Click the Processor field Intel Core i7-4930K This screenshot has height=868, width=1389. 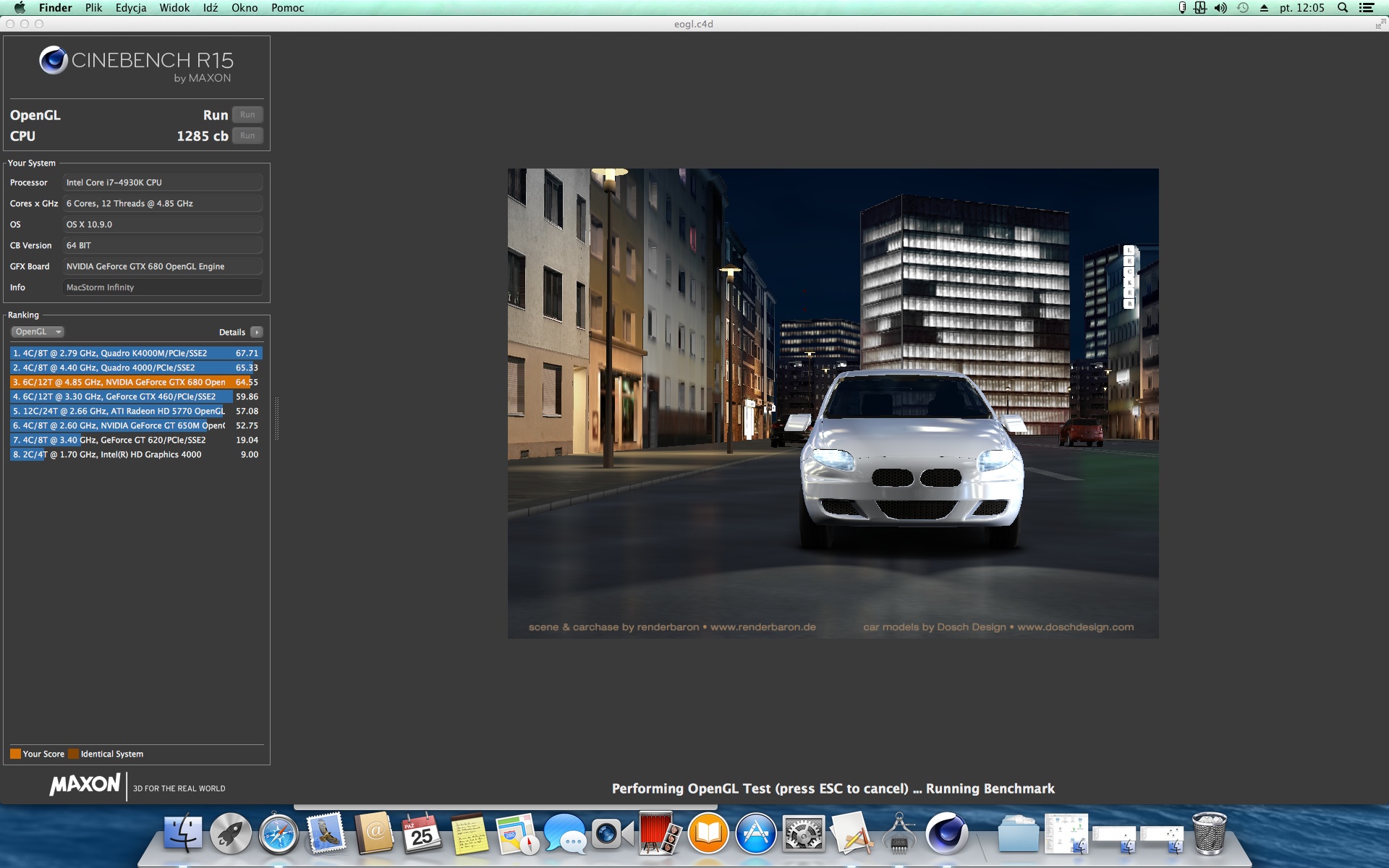pyautogui.click(x=163, y=182)
